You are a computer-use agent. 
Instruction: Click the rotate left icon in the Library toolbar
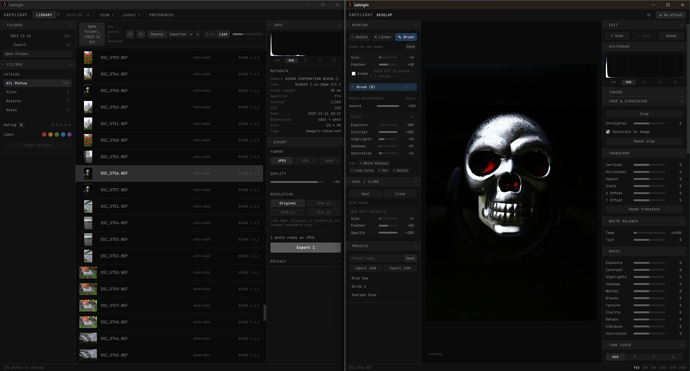point(130,34)
